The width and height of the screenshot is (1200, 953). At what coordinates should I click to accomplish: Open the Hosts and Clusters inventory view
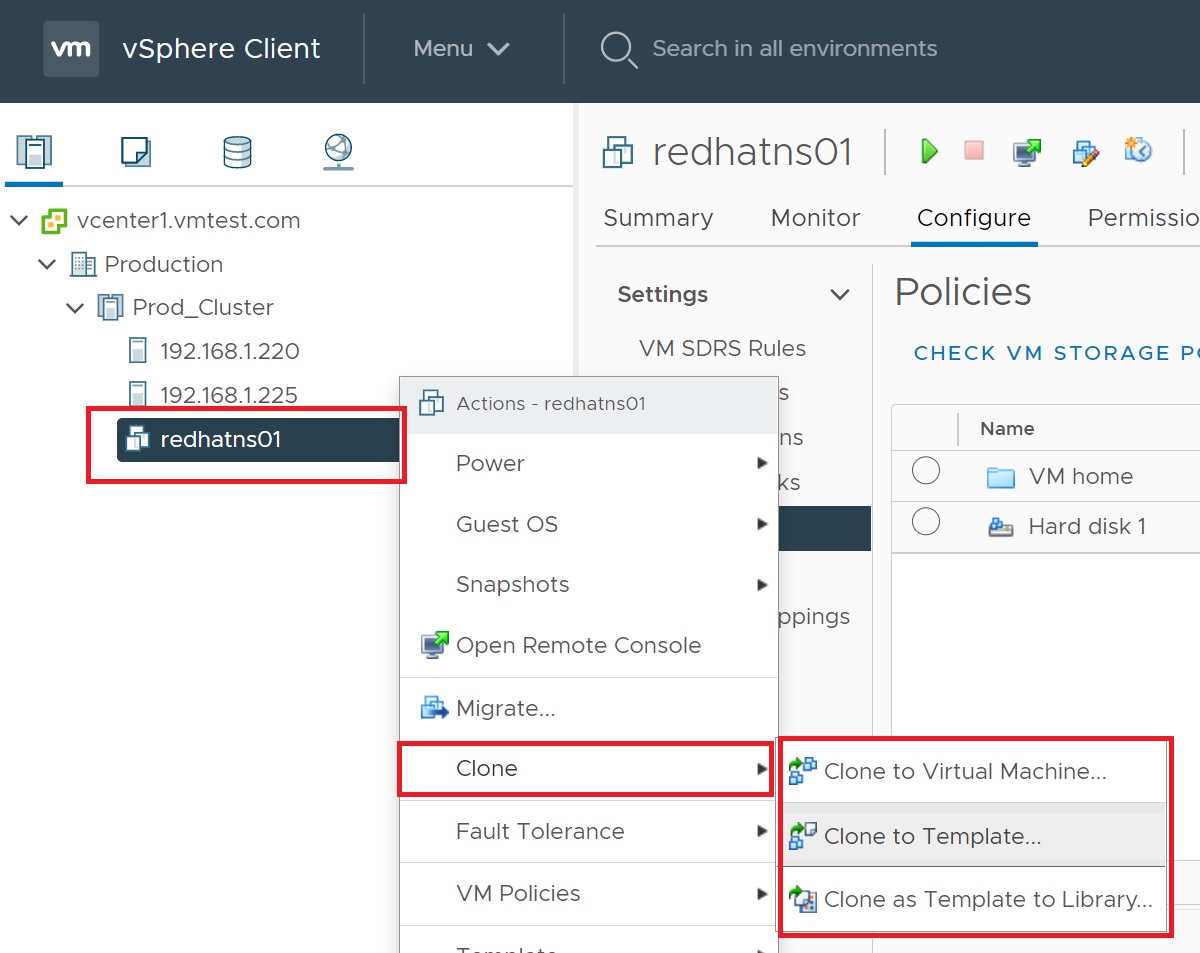[x=34, y=152]
